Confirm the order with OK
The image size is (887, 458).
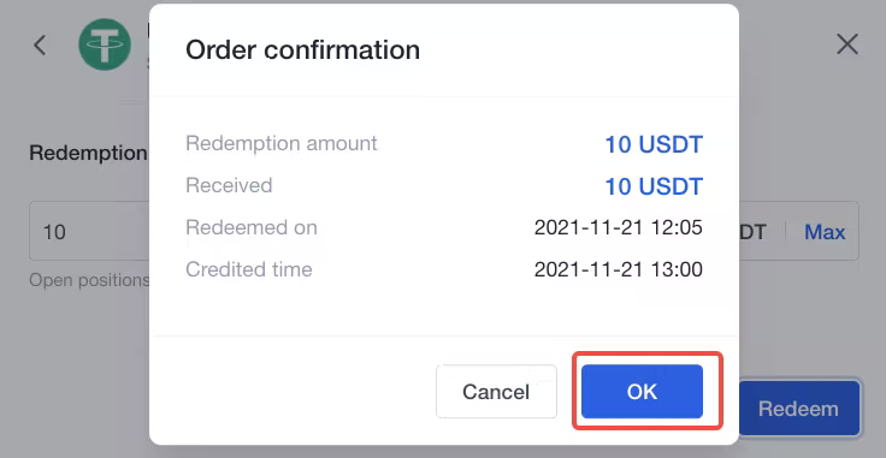642,391
